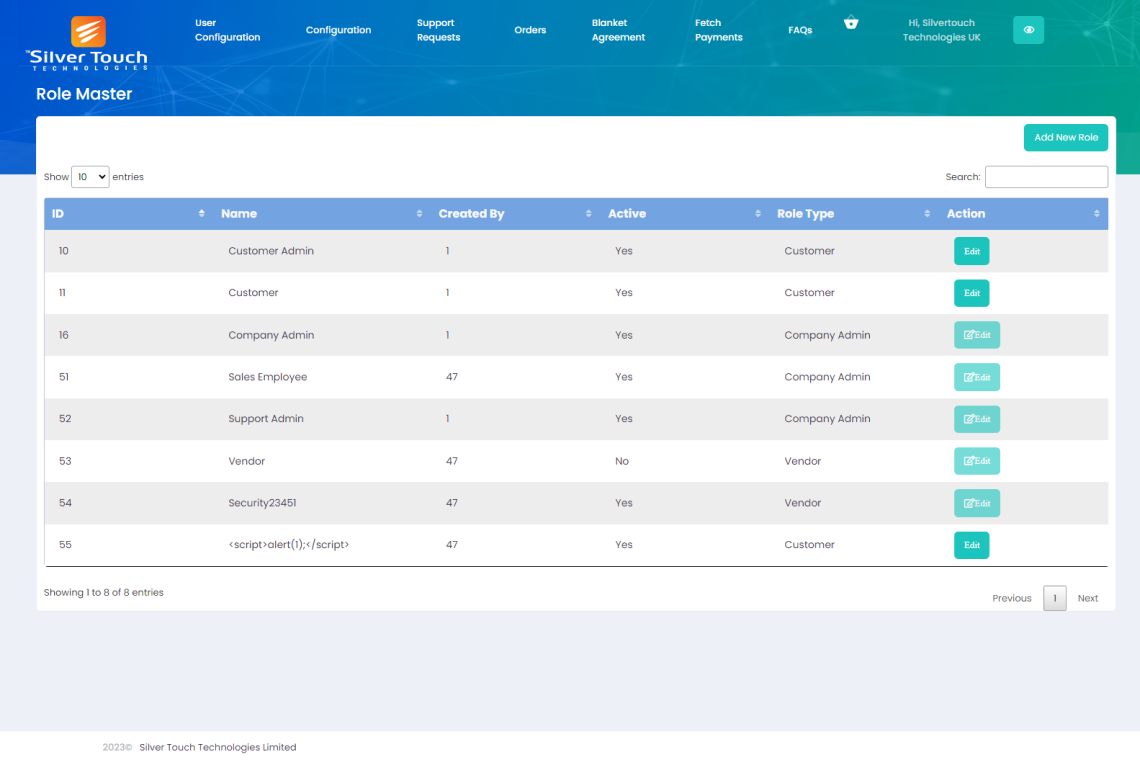
Task: Go to Support Requests
Action: click(x=438, y=30)
